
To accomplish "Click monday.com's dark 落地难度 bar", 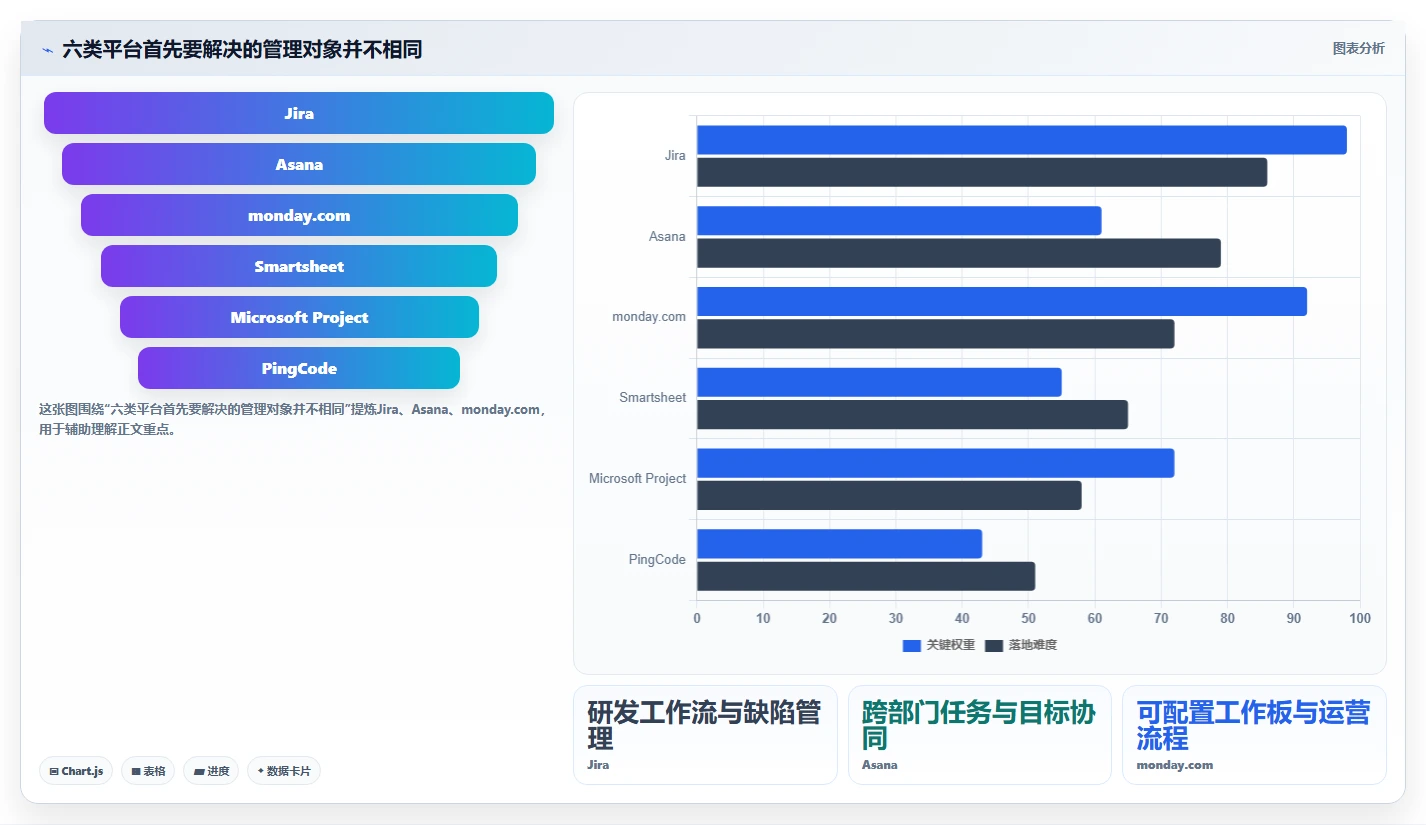I will [x=936, y=333].
